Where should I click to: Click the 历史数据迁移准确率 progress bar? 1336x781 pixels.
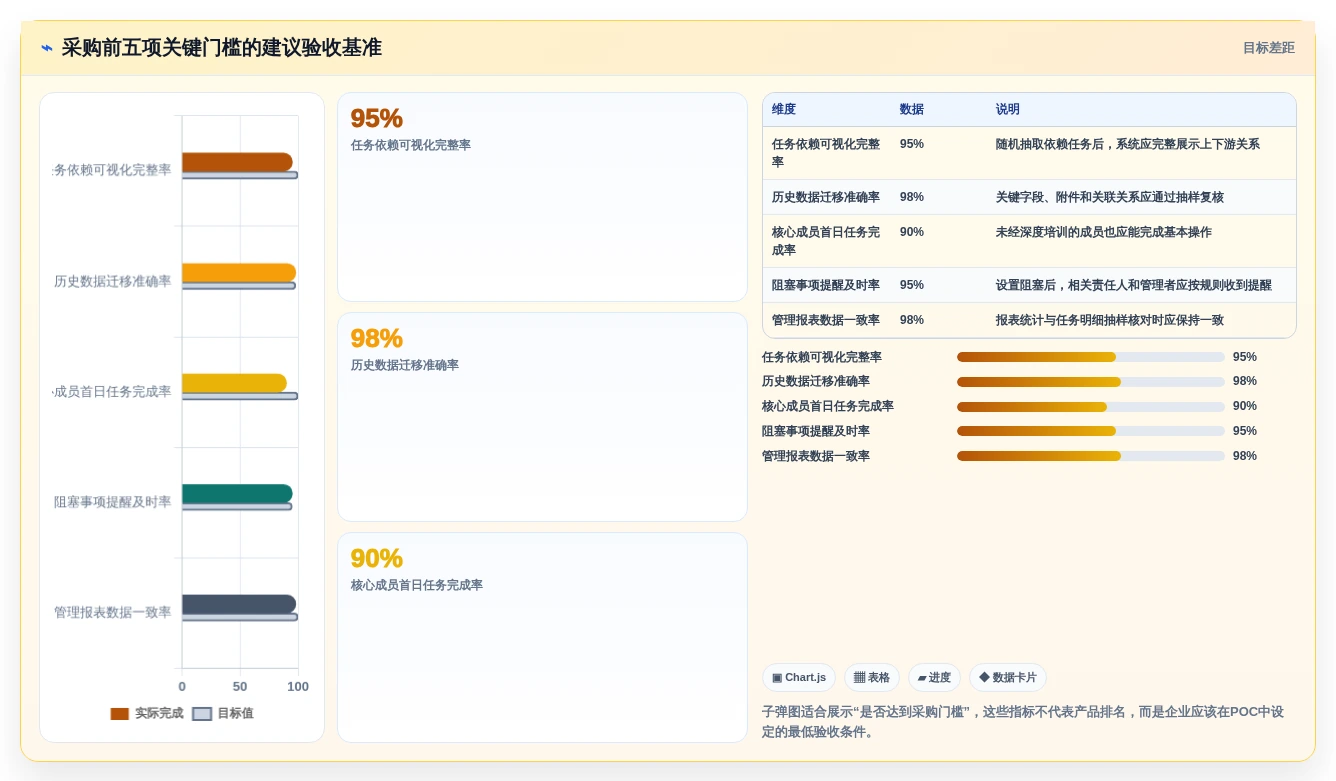click(x=1091, y=382)
